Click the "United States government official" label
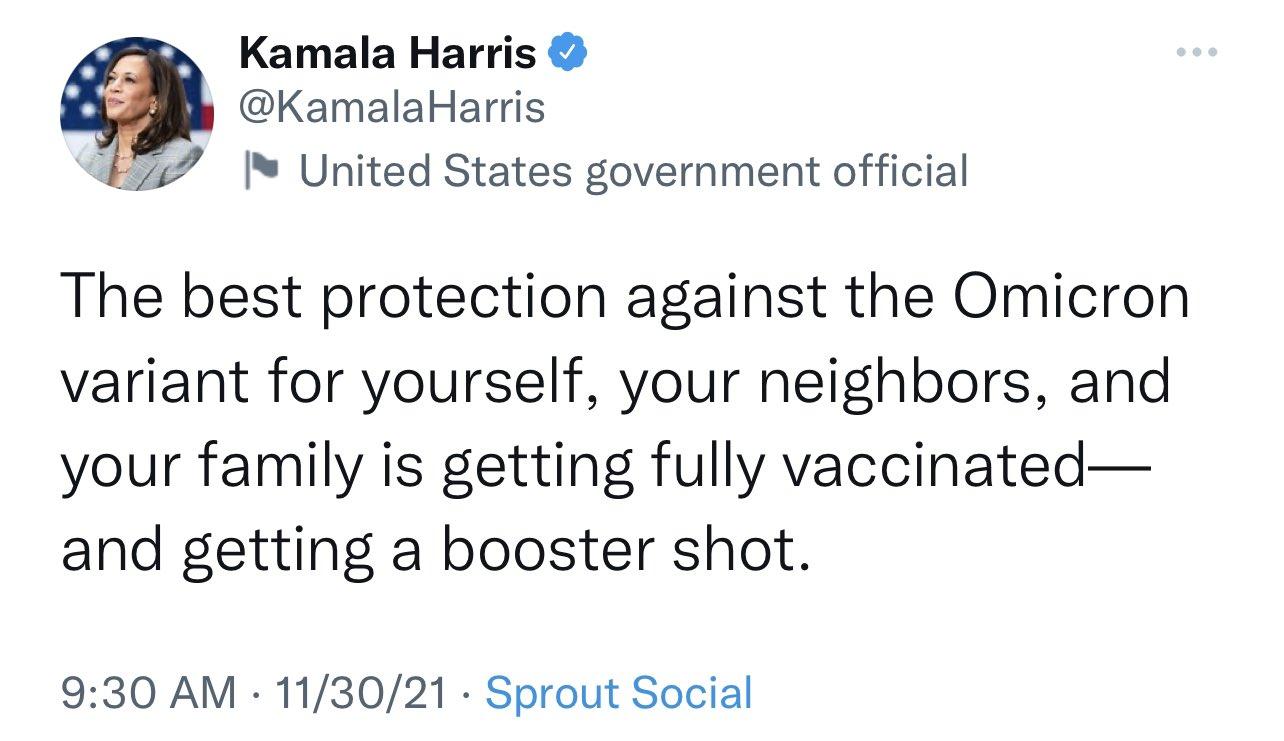 click(x=634, y=171)
